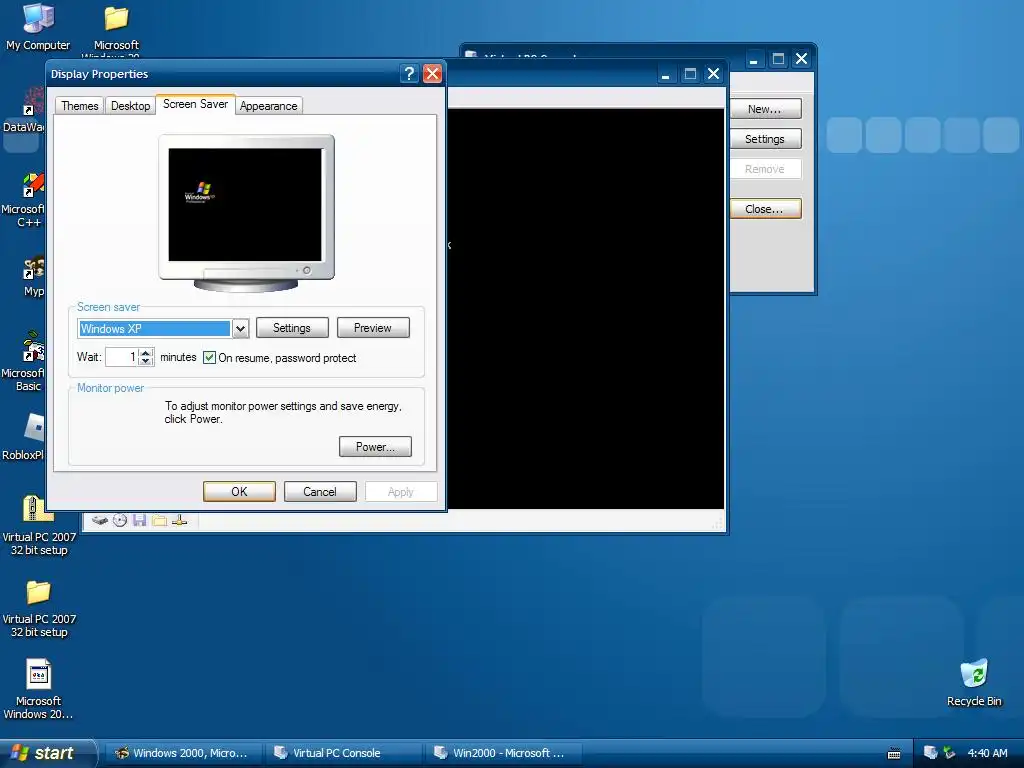
Task: Open the Start menu
Action: point(48,753)
